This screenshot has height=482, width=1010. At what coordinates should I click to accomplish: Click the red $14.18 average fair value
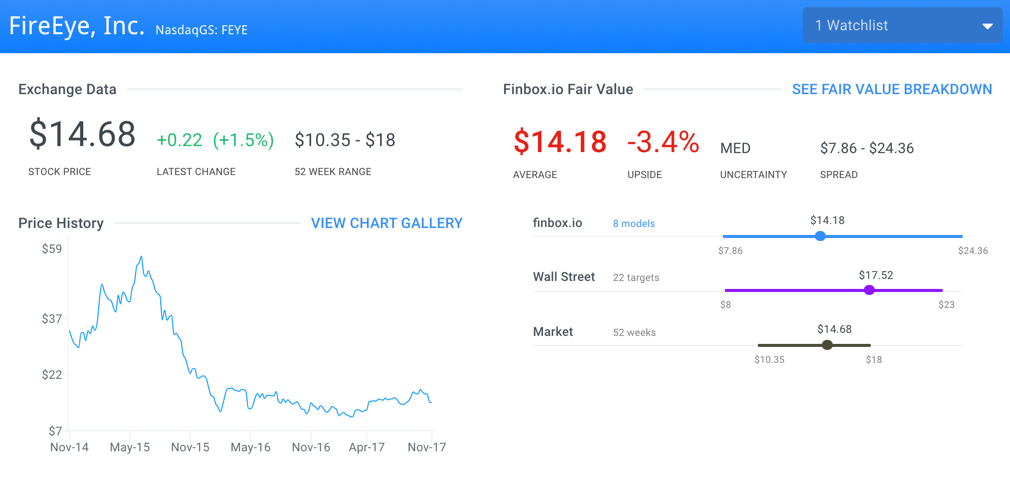click(x=560, y=142)
